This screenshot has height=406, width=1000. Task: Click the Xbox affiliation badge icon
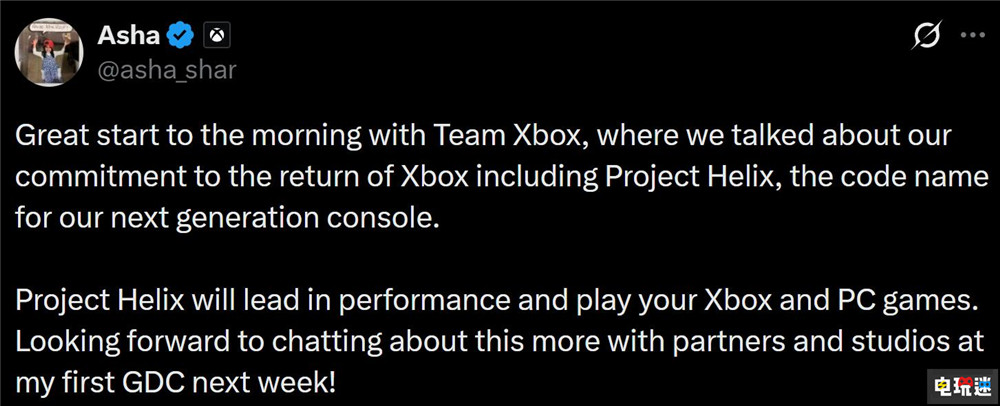pos(216,37)
